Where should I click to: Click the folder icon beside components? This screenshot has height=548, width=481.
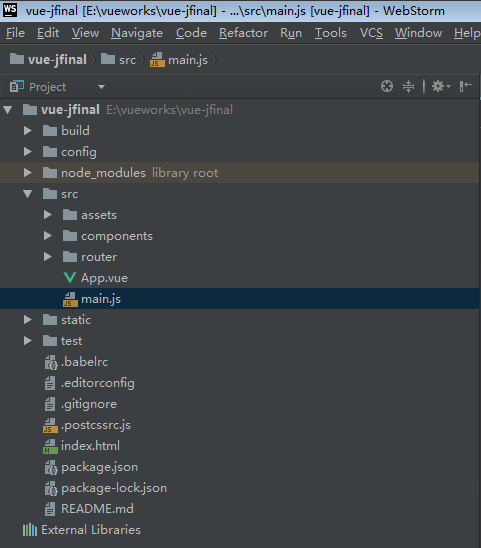70,236
